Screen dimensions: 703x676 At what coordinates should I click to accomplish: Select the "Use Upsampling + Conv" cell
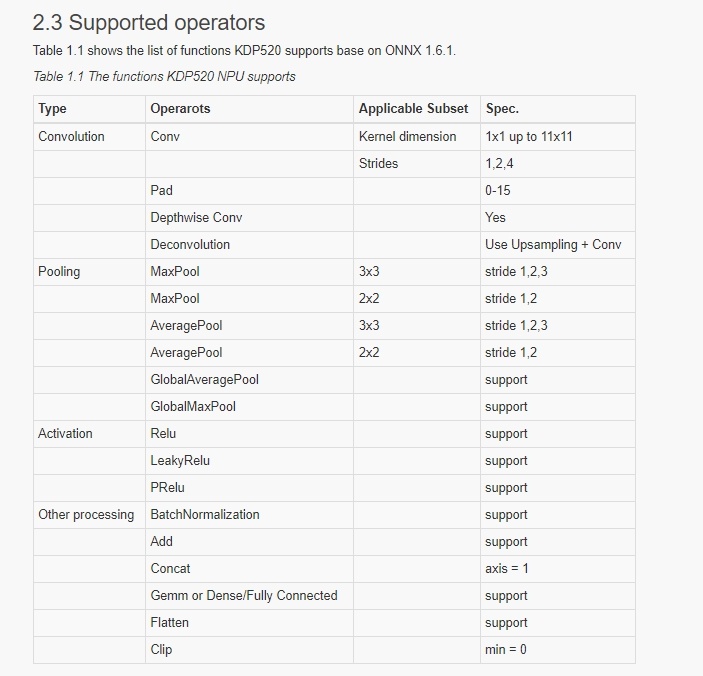point(553,244)
